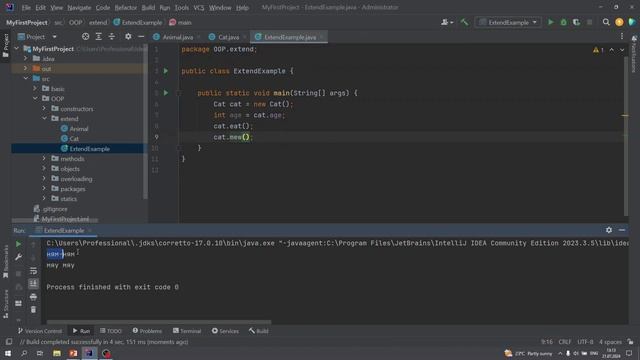Expand the constructors package
Viewport: 640px width, 360px height.
pyautogui.click(x=44, y=109)
